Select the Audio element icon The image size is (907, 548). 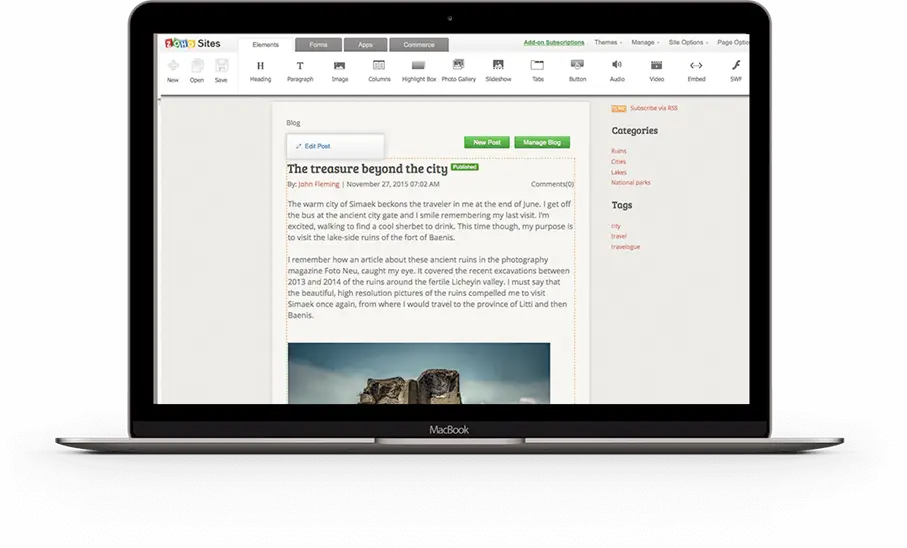(x=617, y=64)
